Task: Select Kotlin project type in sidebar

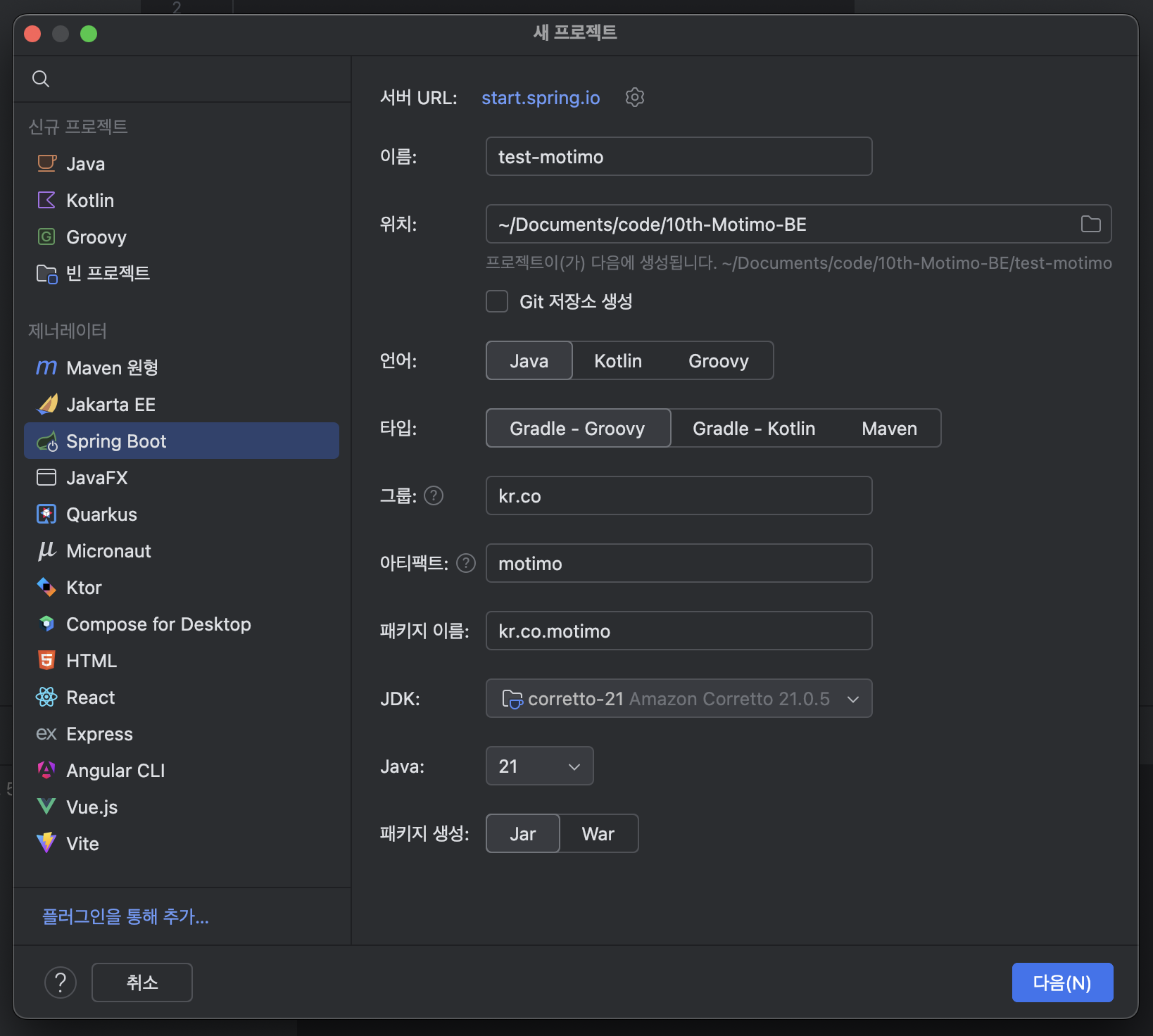Action: click(x=182, y=200)
